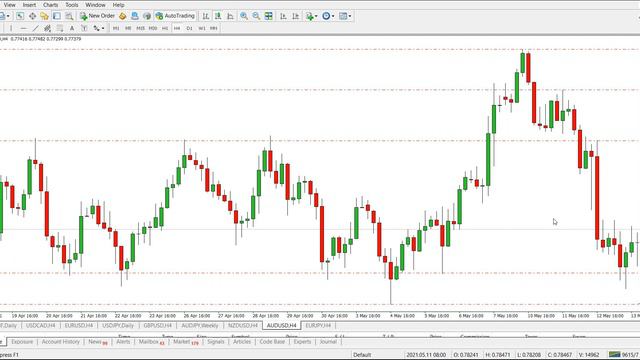Switch to the AUDJPY,Weekly chart tab
The image size is (640, 360).
tap(200, 325)
